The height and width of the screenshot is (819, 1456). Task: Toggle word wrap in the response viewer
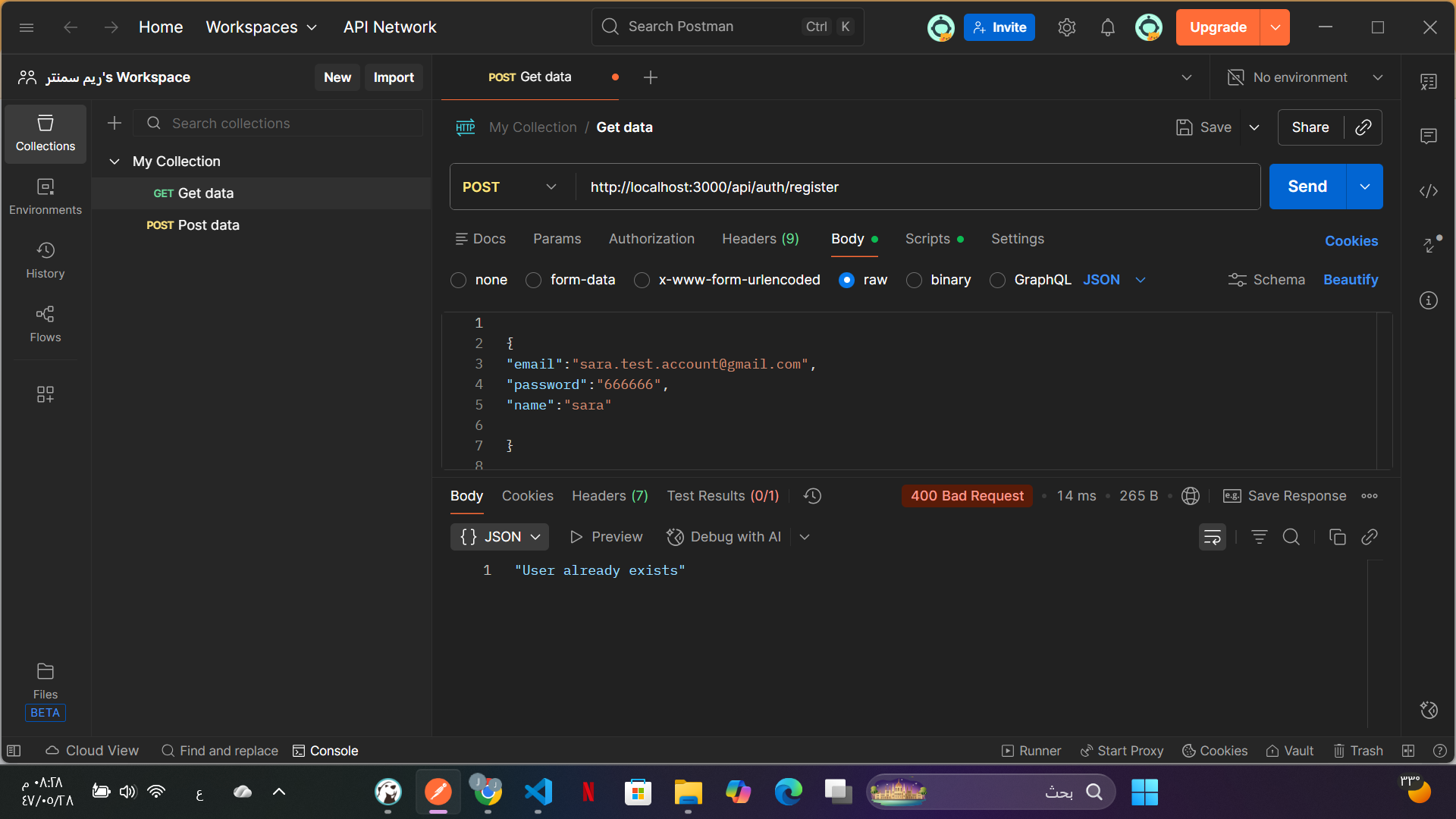pos(1212,537)
